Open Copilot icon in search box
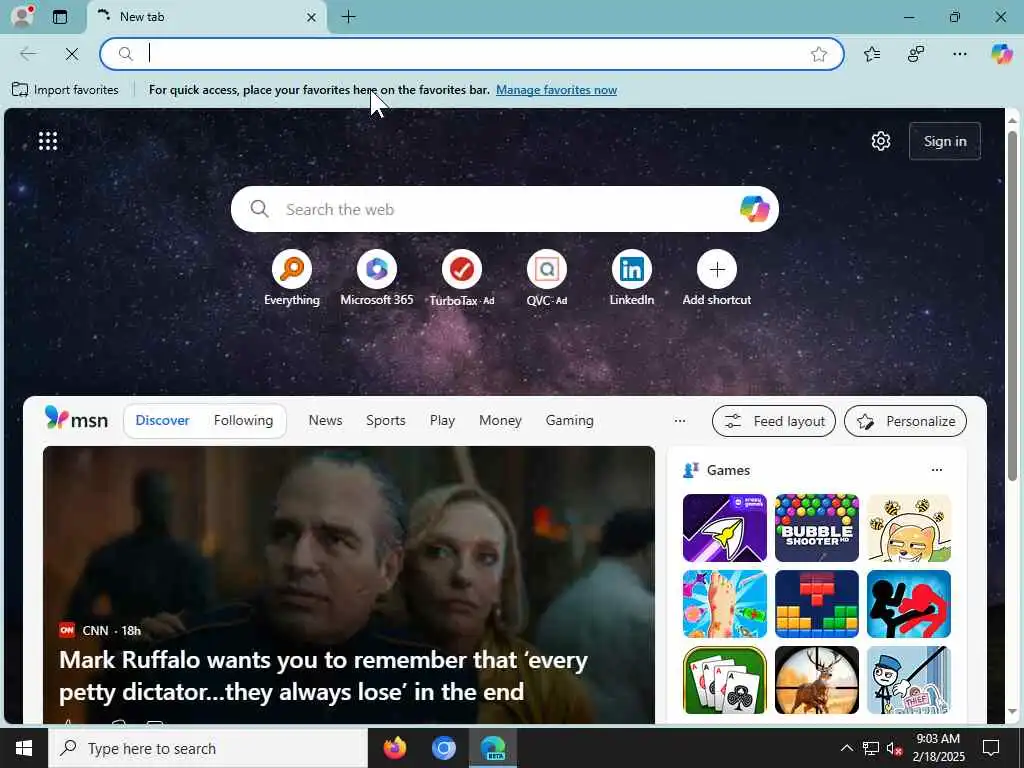1024x768 pixels. point(754,209)
